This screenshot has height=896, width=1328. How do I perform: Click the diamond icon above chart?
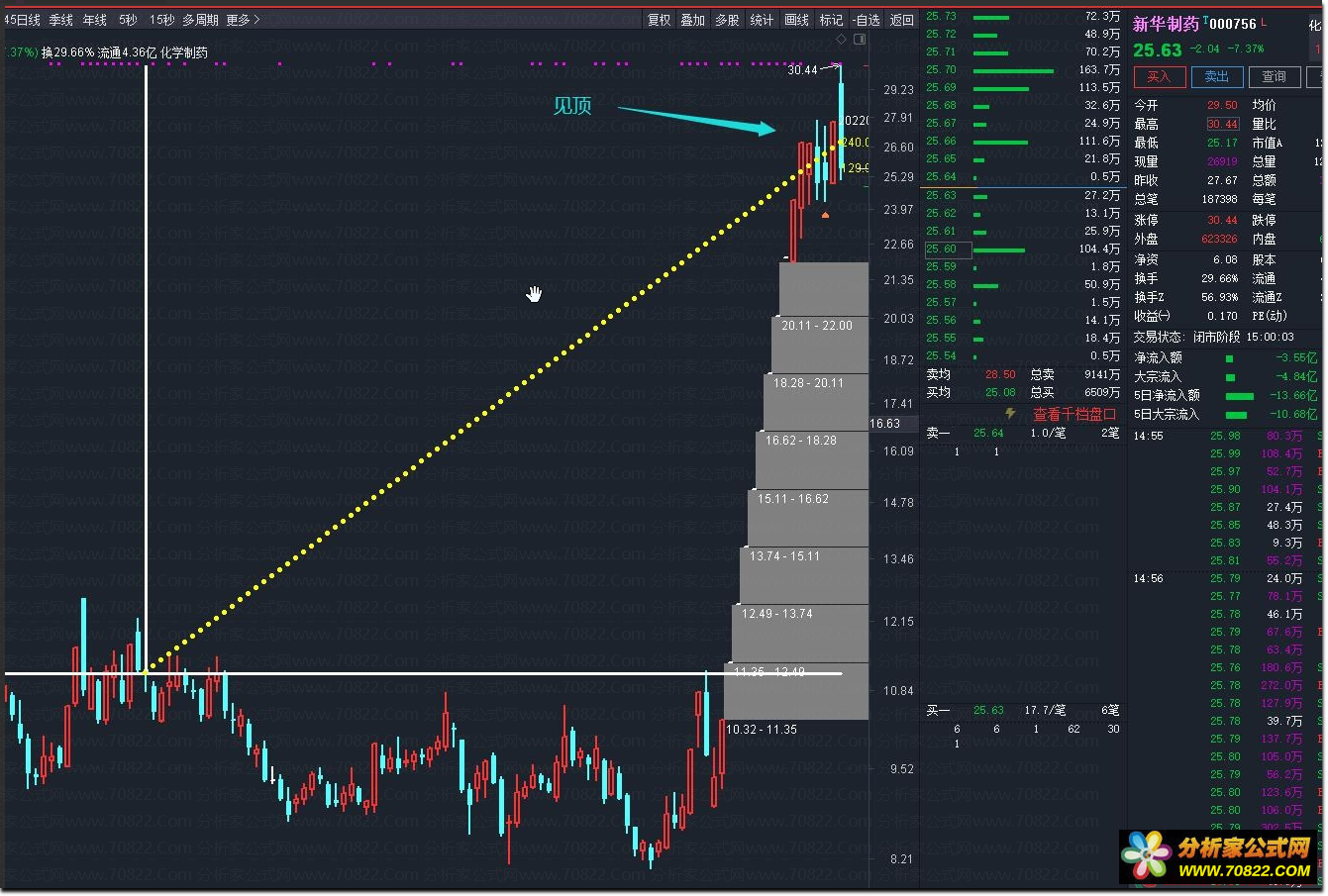842,40
